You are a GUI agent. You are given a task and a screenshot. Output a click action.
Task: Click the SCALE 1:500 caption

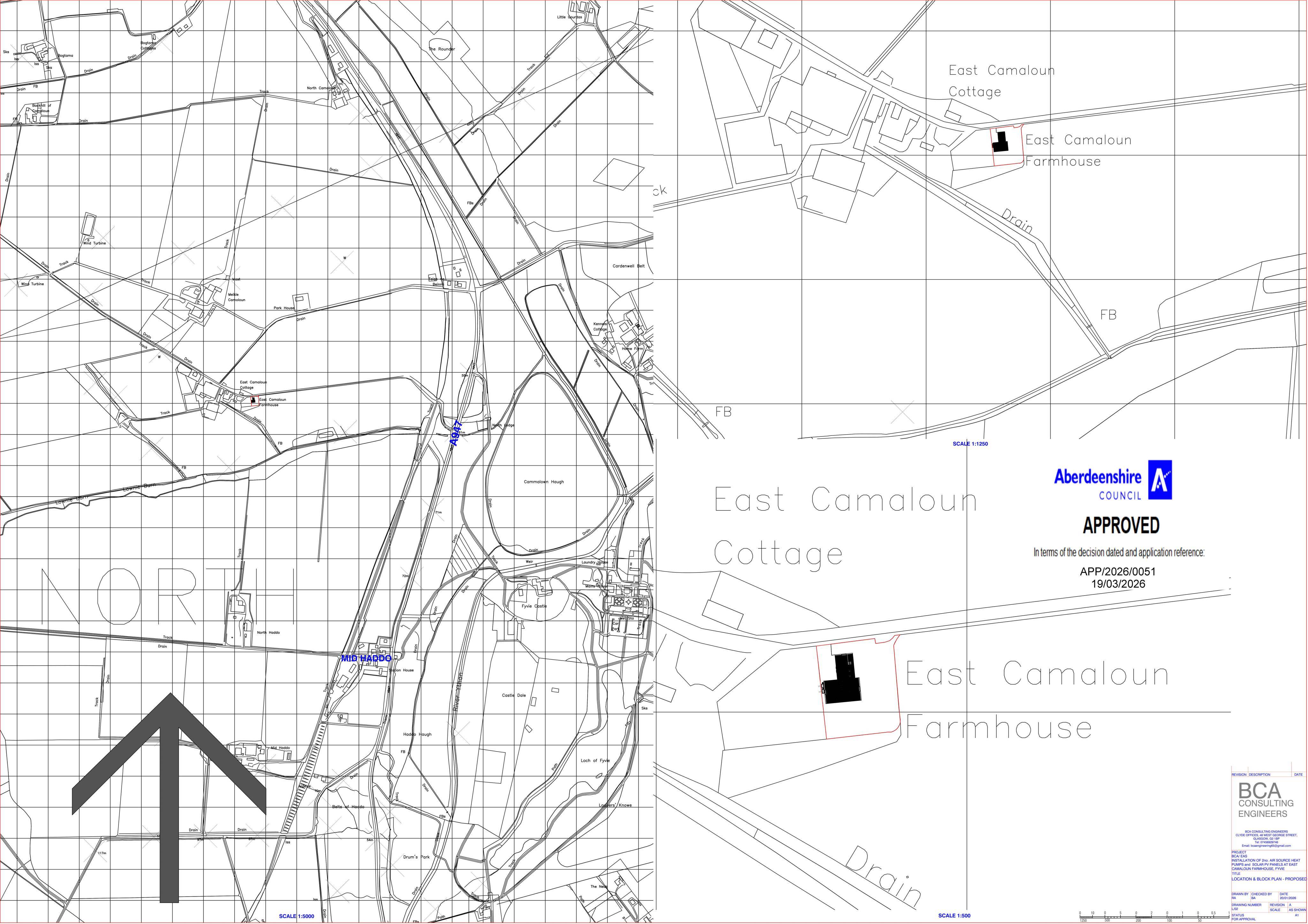(954, 916)
